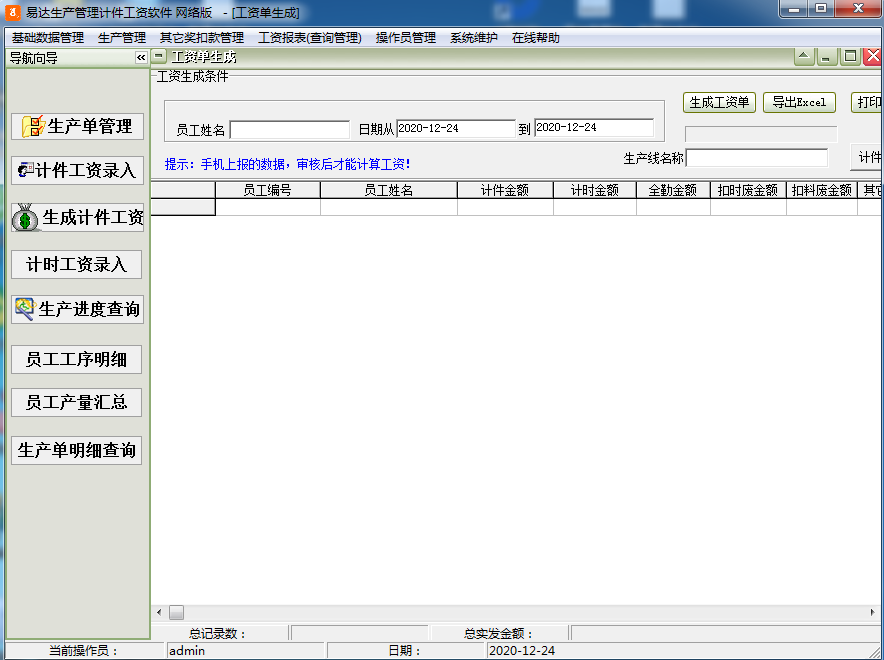The image size is (884, 660).
Task: Click the money bag 生成计件工资 icon
Action: tap(26, 218)
